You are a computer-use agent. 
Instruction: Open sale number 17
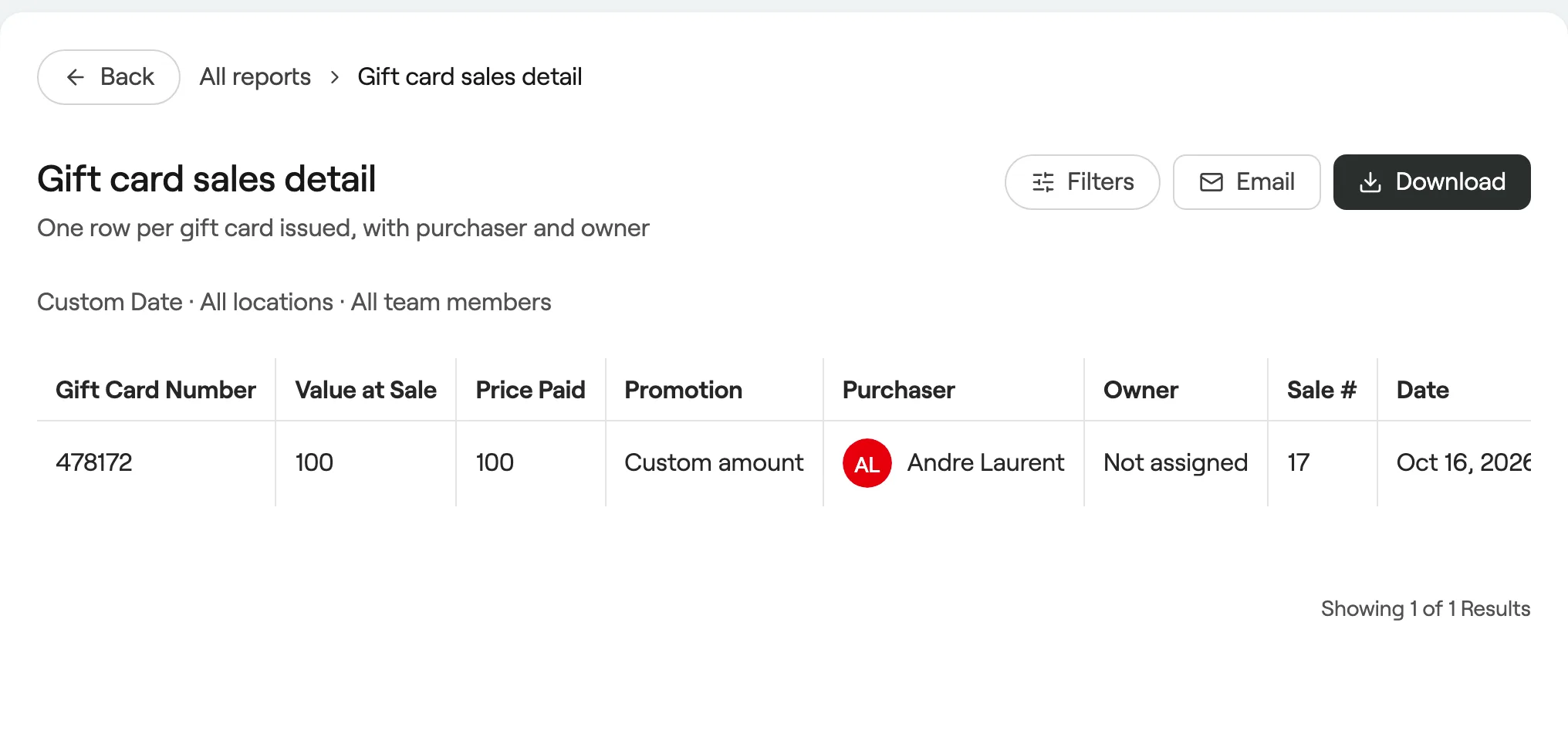[1298, 462]
